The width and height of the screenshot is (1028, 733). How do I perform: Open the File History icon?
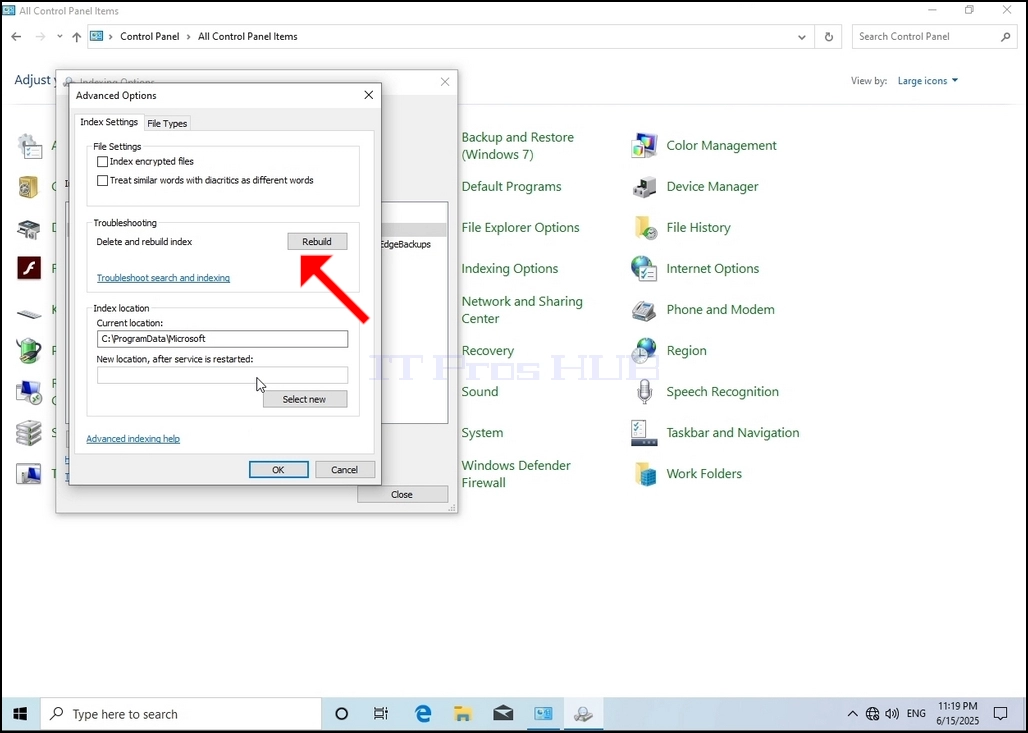pos(644,228)
